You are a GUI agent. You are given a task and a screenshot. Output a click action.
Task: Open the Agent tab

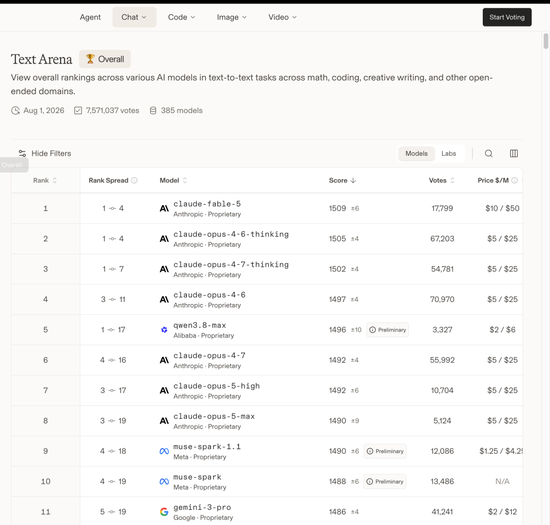pyautogui.click(x=90, y=17)
